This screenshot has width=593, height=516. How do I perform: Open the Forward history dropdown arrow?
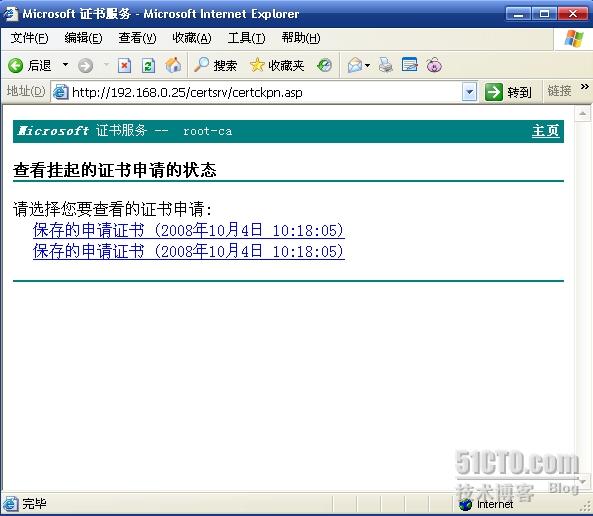click(106, 65)
